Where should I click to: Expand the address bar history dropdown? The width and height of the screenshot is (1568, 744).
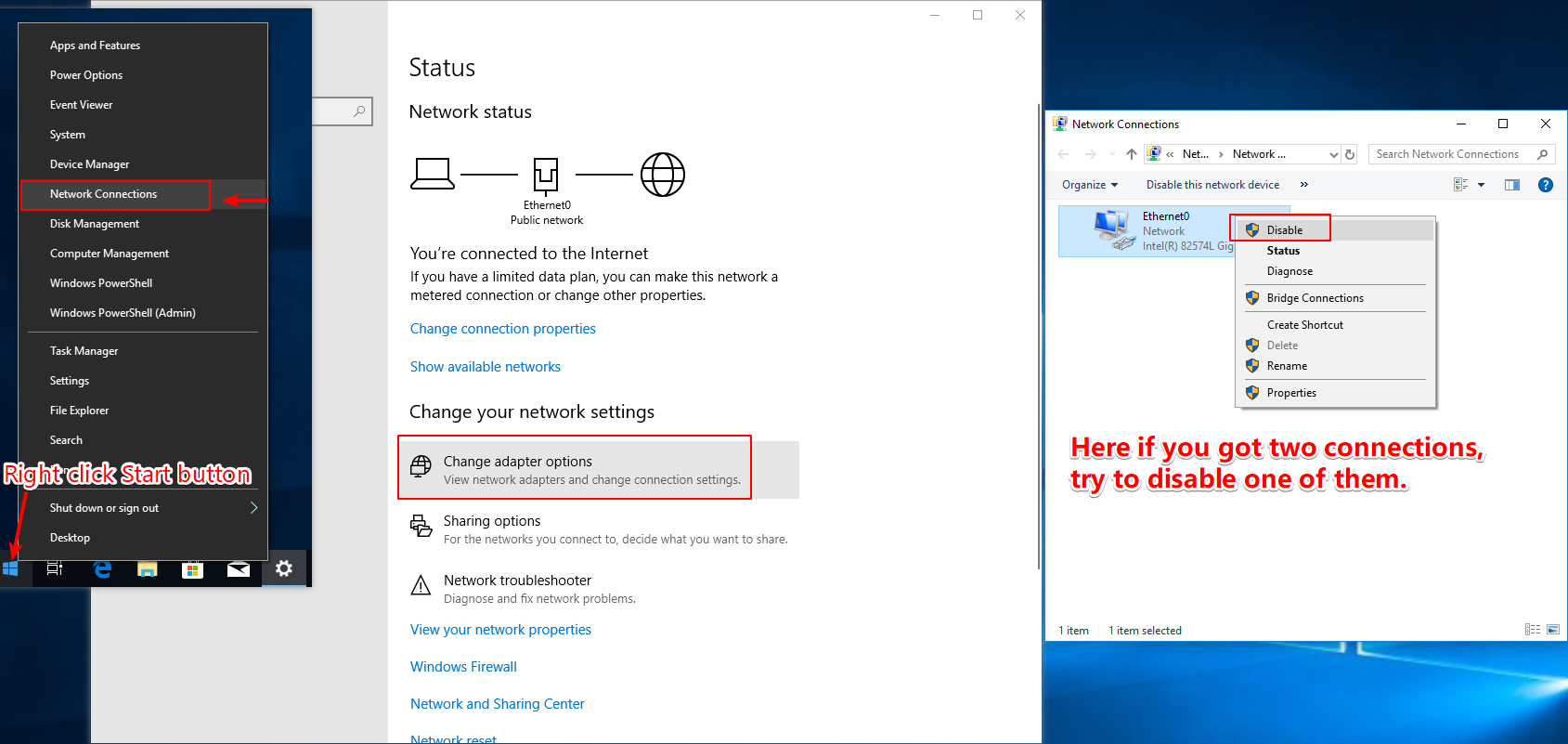pos(1334,155)
